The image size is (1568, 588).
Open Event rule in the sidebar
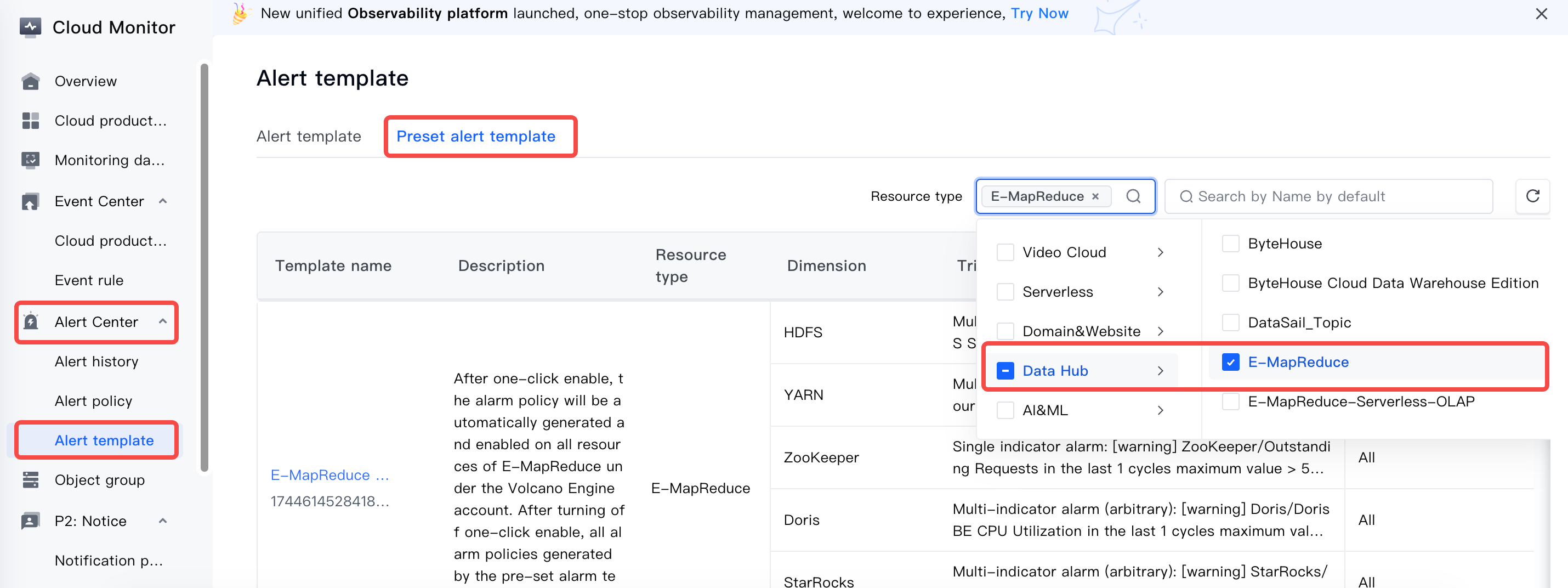[x=89, y=280]
